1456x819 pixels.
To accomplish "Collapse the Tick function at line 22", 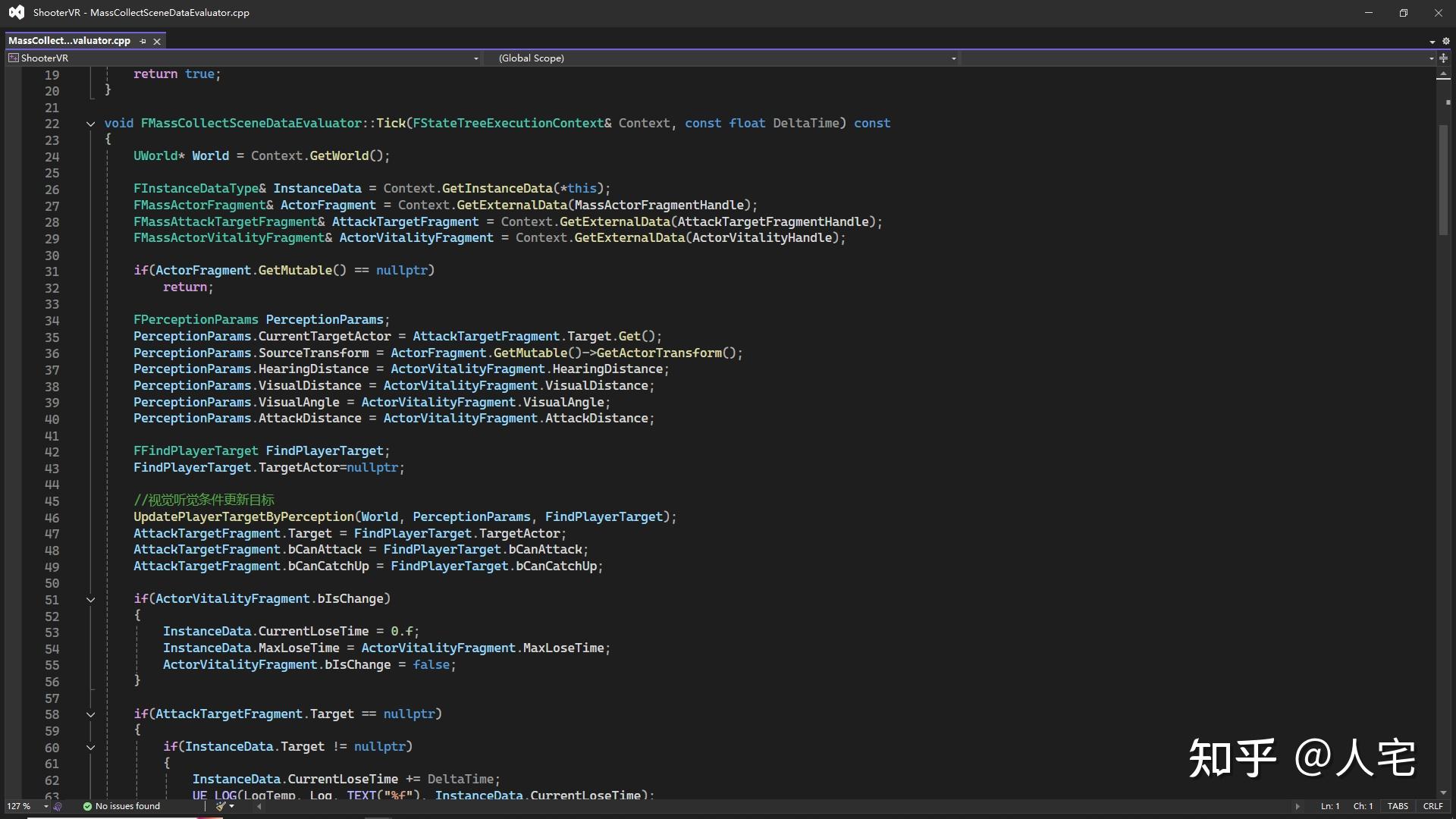I will pyautogui.click(x=90, y=124).
